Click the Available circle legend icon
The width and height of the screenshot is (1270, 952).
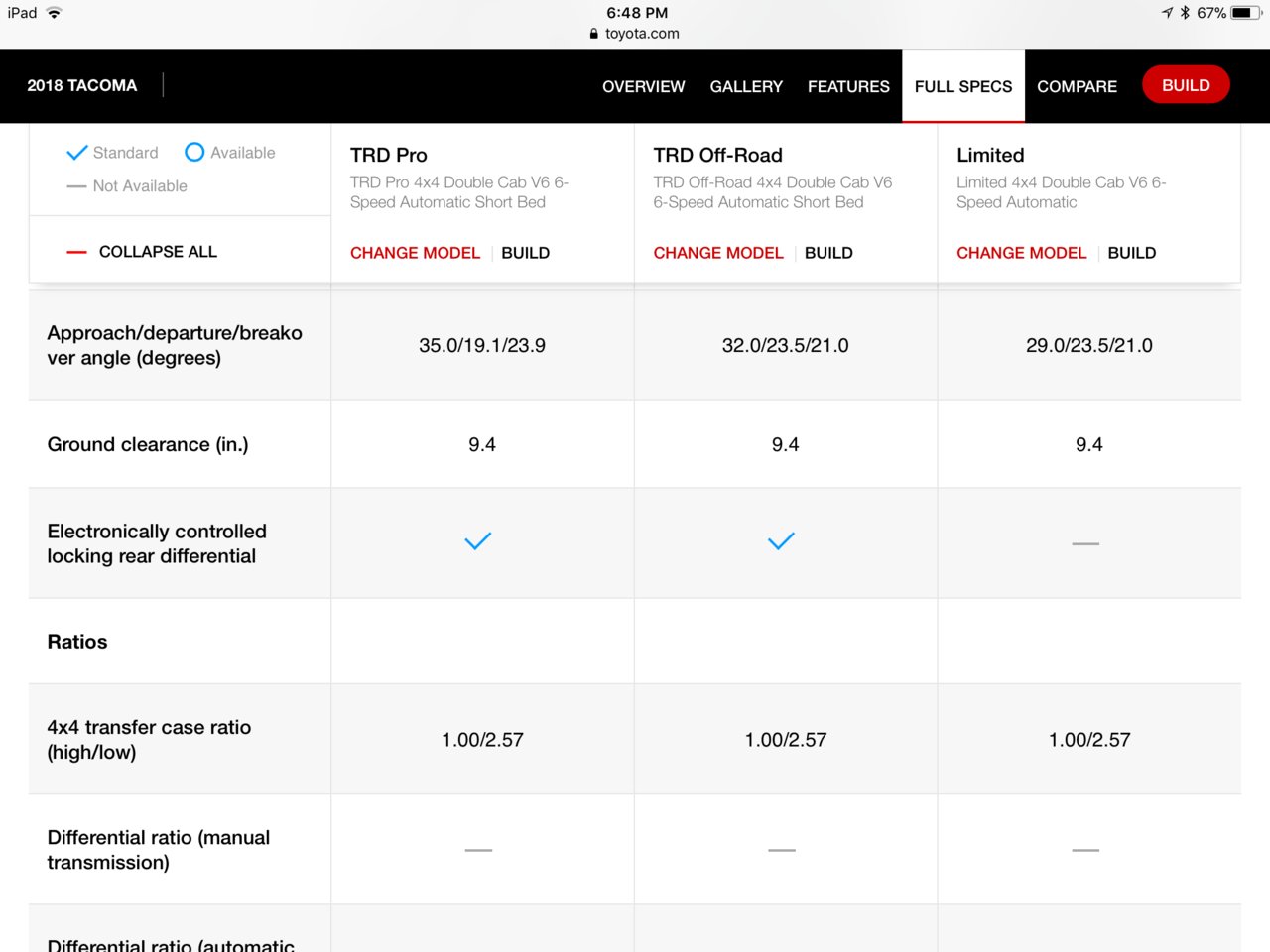point(194,152)
